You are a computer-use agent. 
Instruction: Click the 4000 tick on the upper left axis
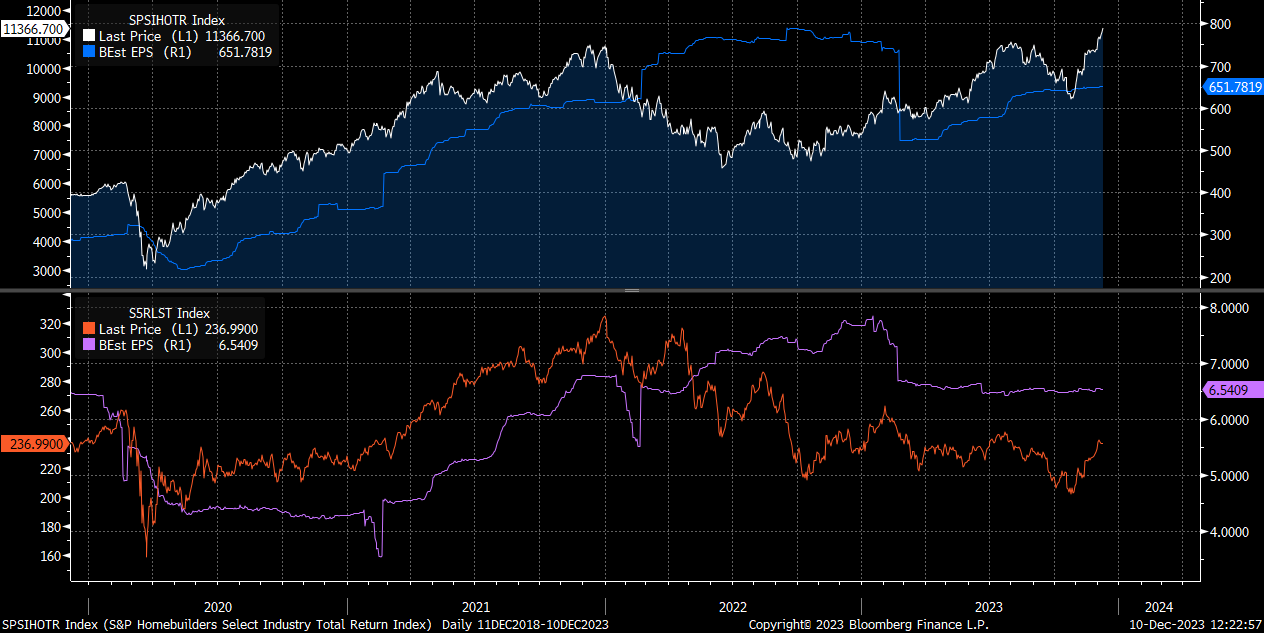(x=49, y=242)
